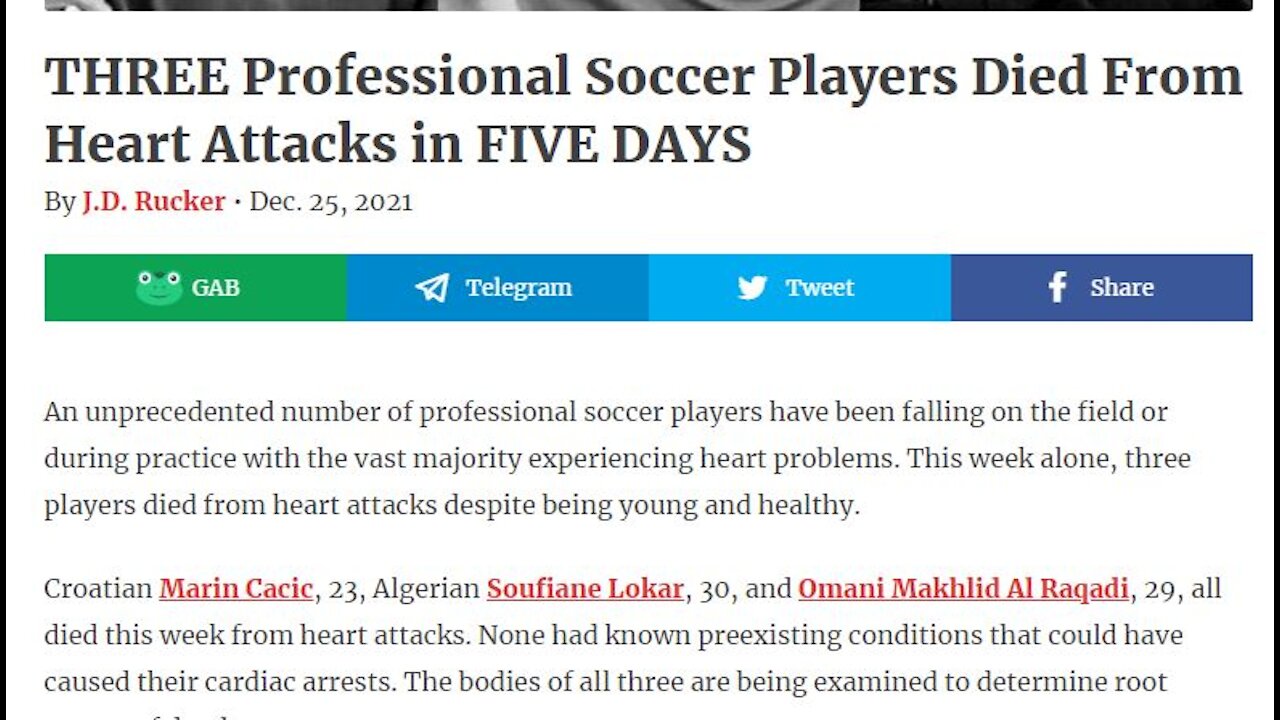
Task: Follow the Soufiane Lokar link
Action: (x=585, y=589)
